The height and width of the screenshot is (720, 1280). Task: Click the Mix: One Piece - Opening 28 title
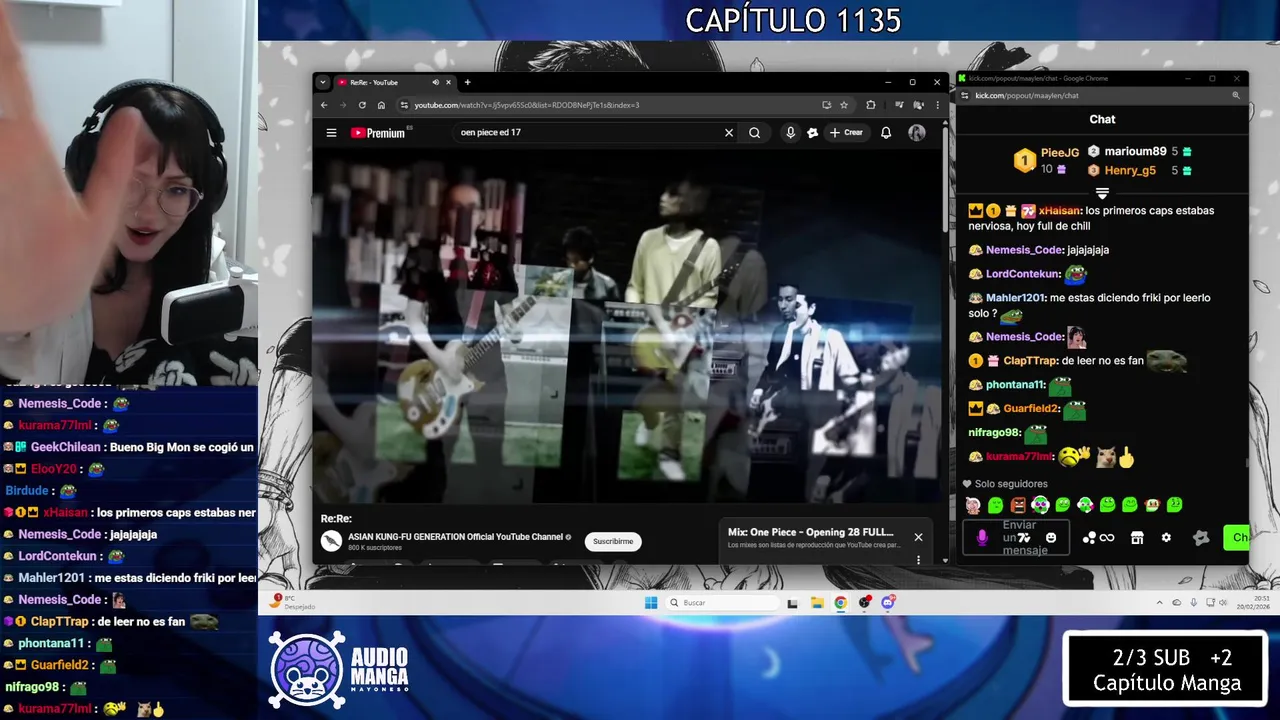[x=811, y=532]
